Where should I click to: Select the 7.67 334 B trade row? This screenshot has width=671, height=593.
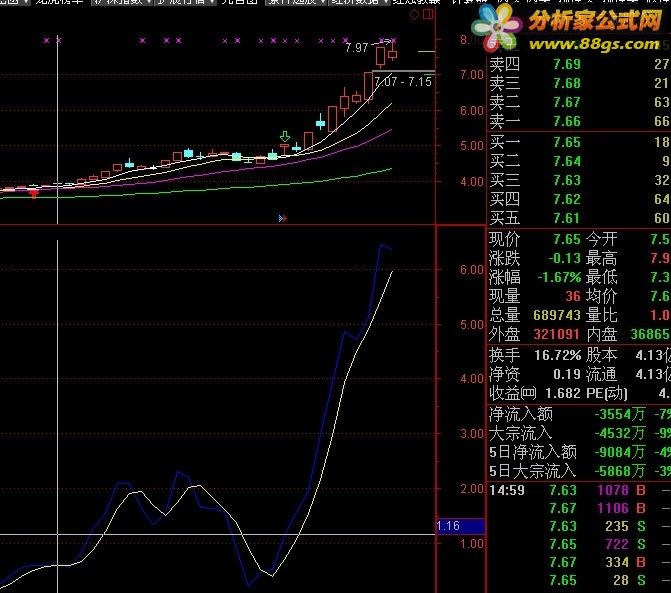click(580, 562)
